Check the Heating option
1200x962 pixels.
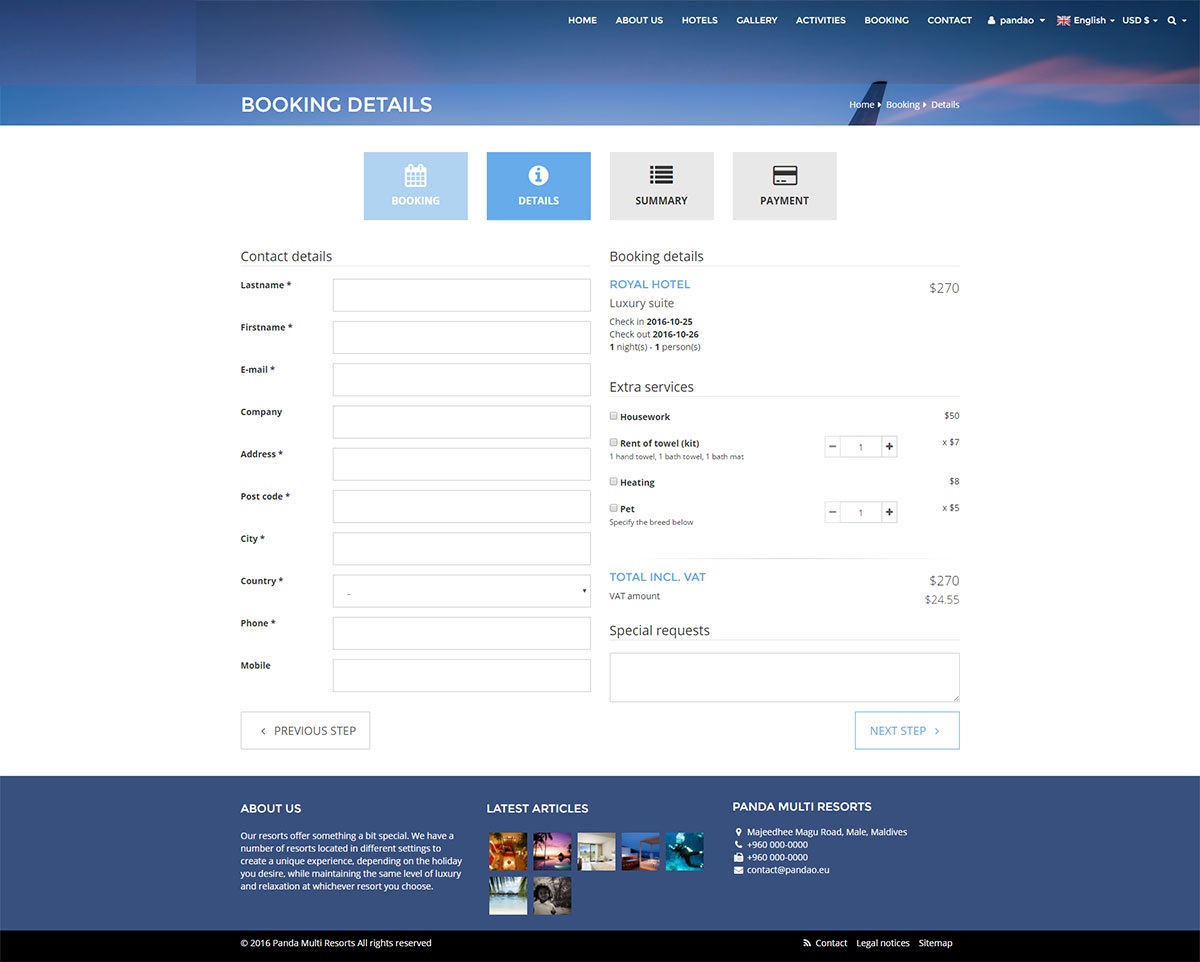[614, 481]
